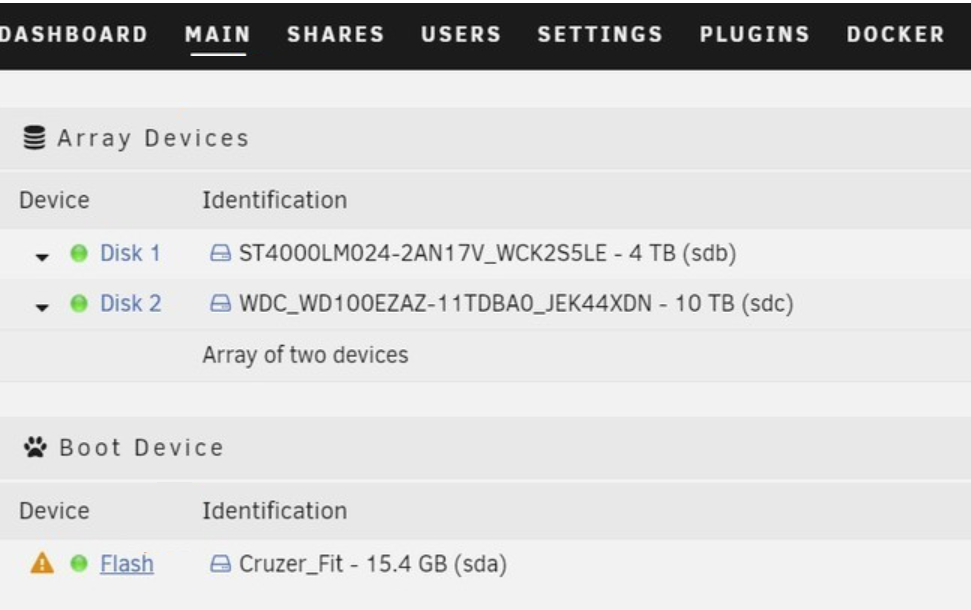Viewport: 971px width, 610px height.
Task: Open the Settings tab
Action: pyautogui.click(x=600, y=35)
